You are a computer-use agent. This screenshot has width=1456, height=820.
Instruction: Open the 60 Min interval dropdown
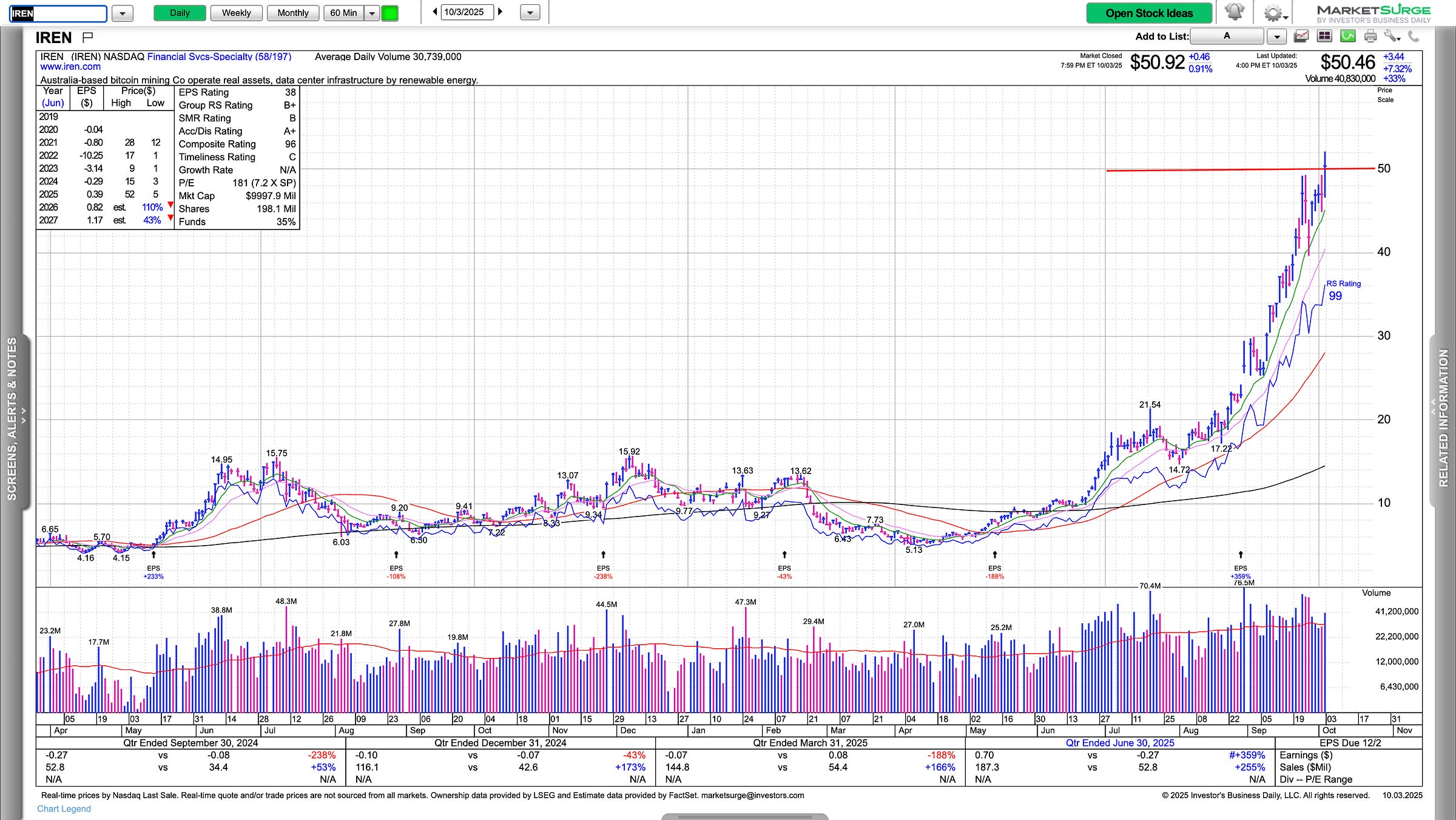[x=372, y=13]
